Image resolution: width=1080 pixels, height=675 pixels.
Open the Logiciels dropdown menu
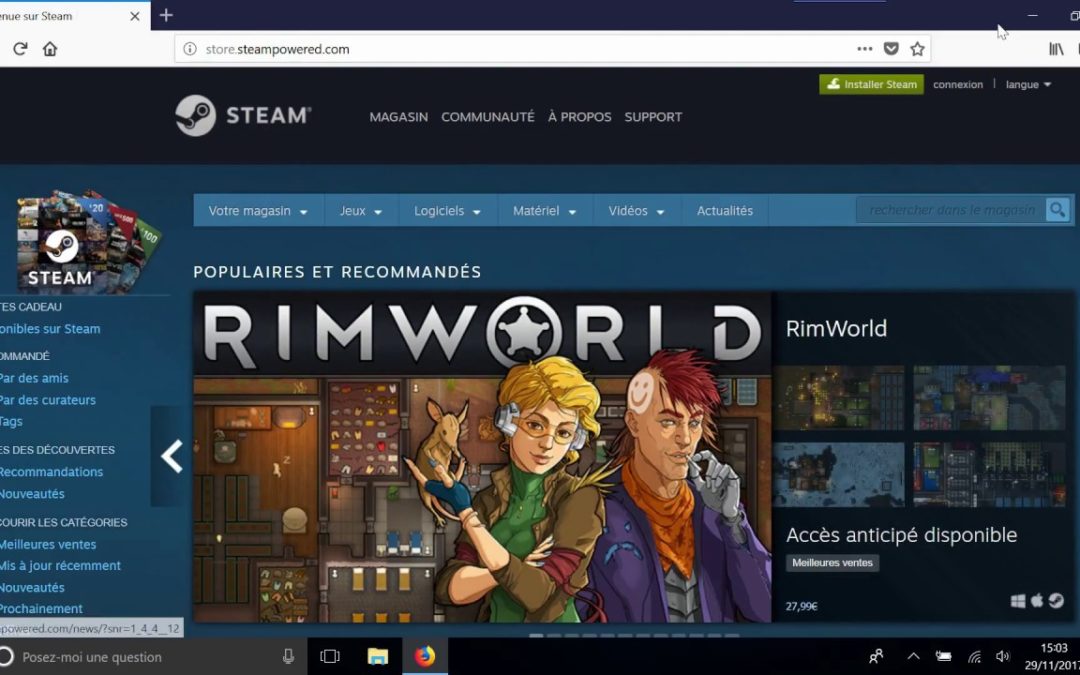[447, 210]
